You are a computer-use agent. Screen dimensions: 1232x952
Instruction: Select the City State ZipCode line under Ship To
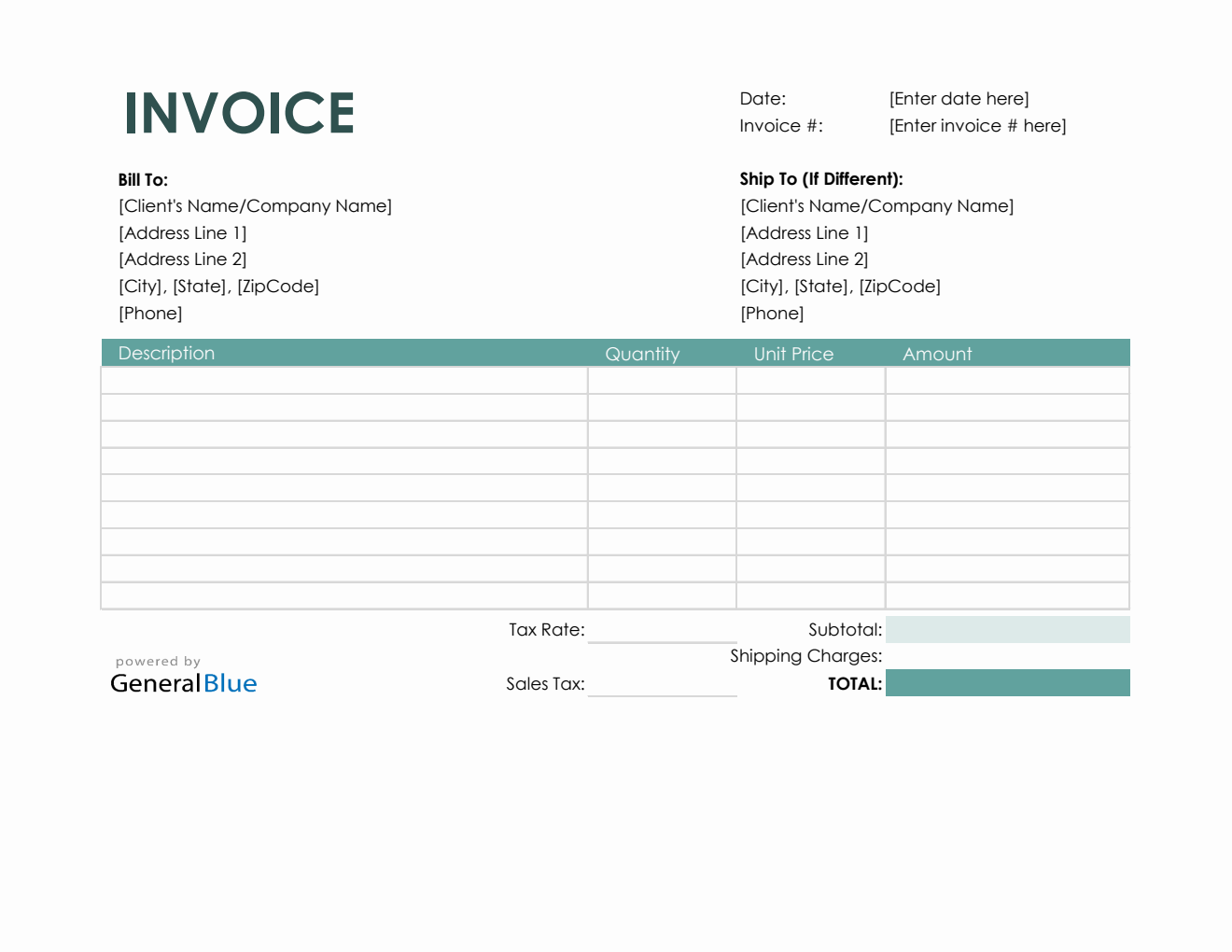click(840, 286)
